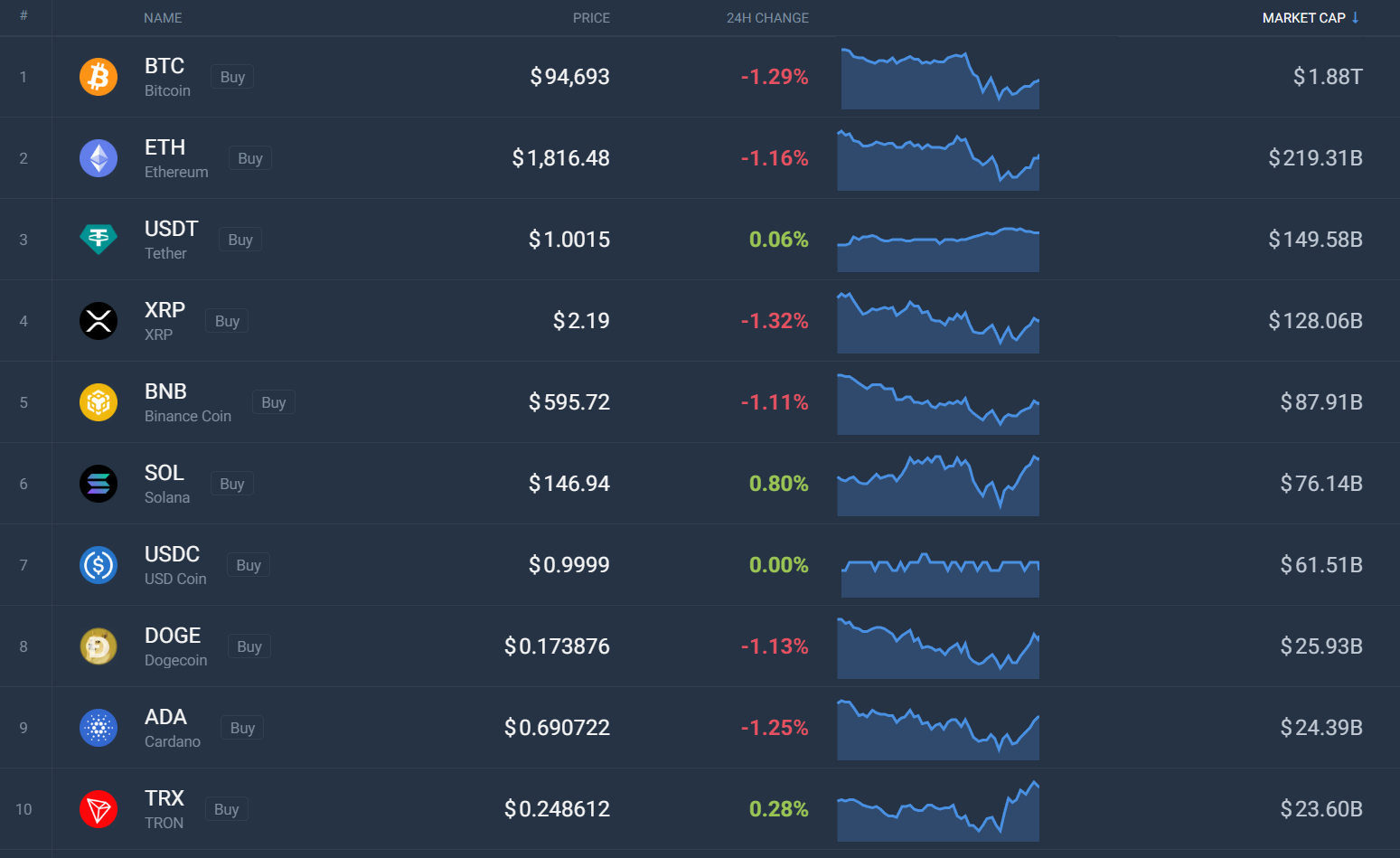Open the XRP price sparkline chart
1400x858 pixels.
tap(938, 322)
